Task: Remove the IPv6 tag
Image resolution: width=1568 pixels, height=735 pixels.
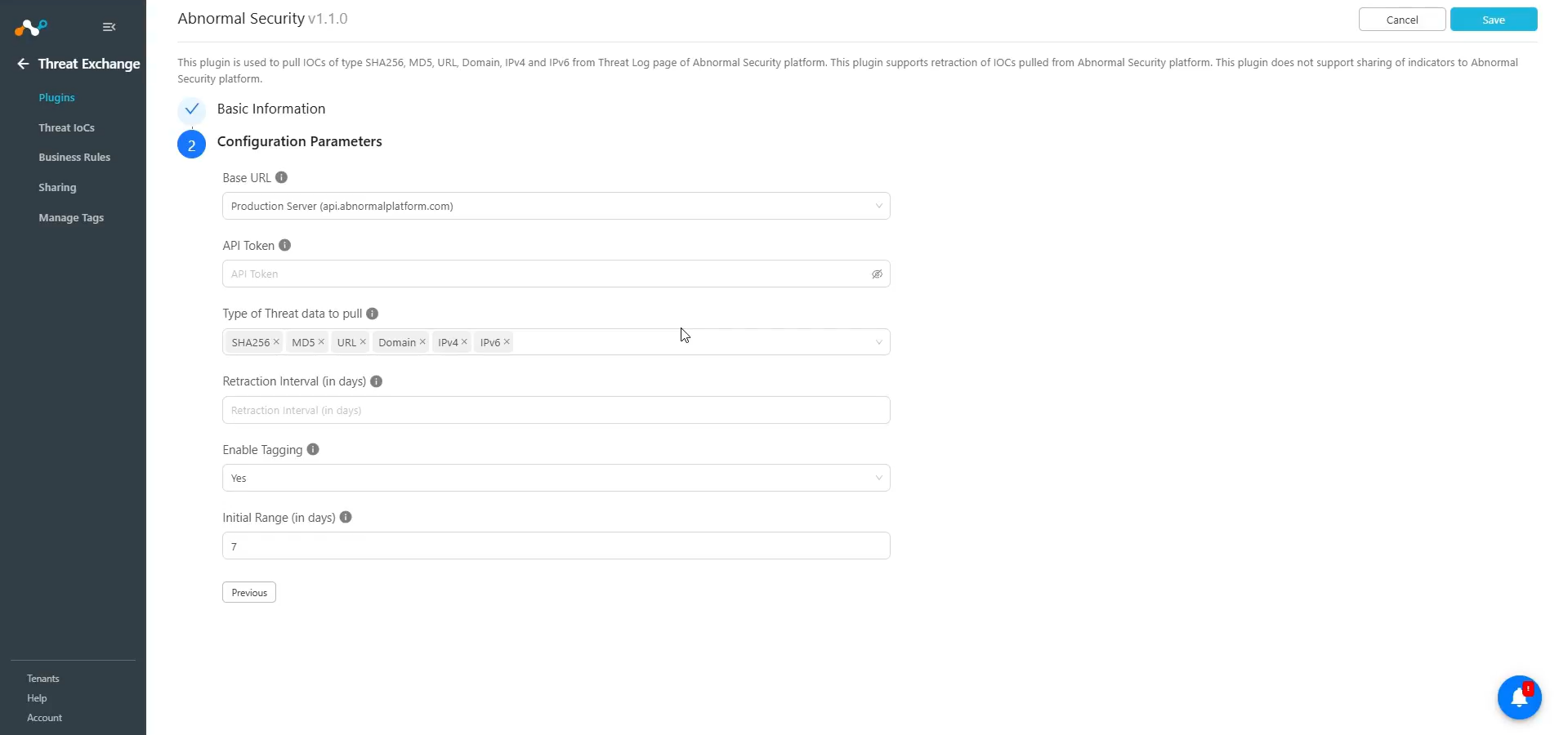Action: click(507, 342)
